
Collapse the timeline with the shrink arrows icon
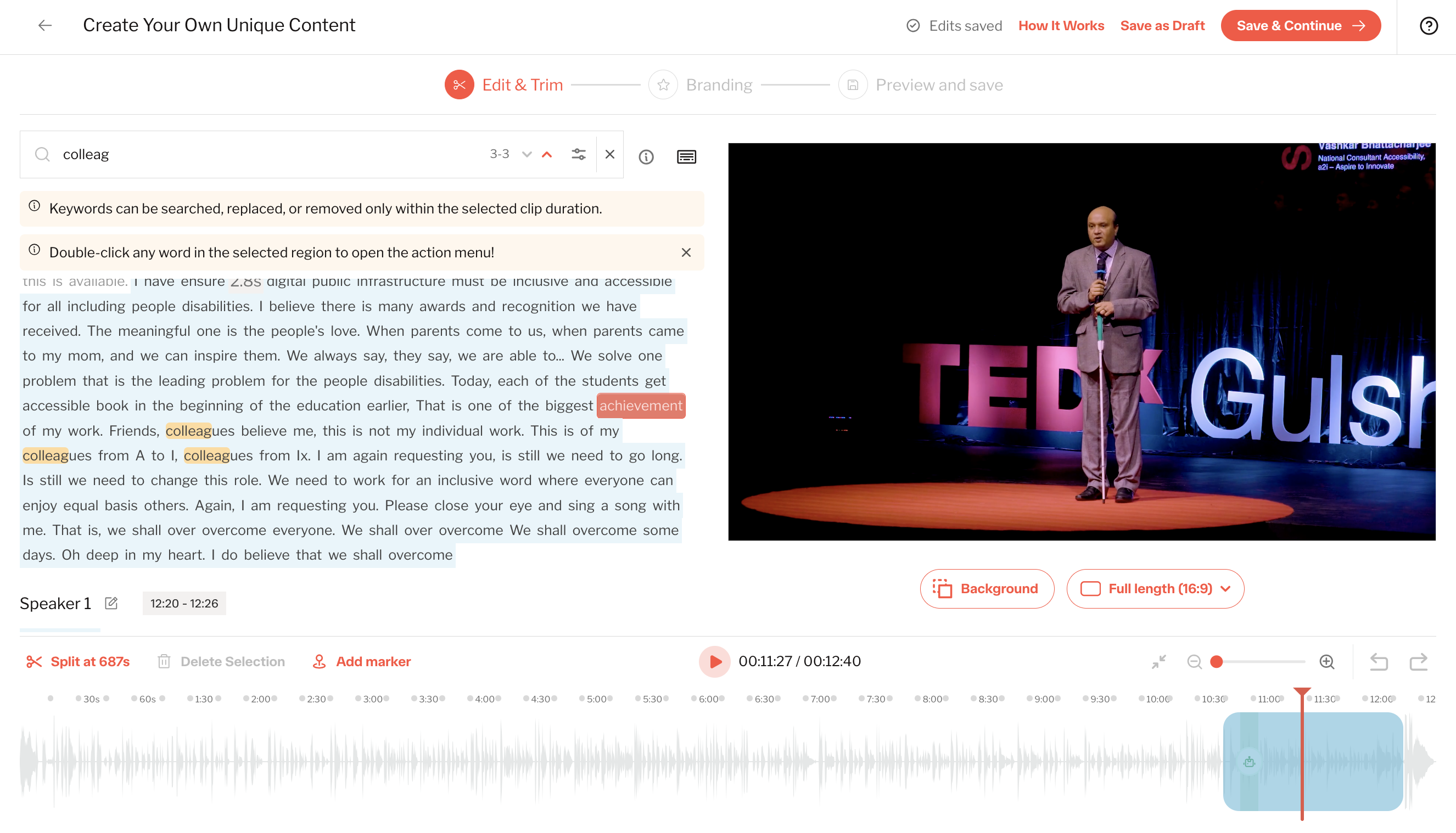click(1159, 662)
